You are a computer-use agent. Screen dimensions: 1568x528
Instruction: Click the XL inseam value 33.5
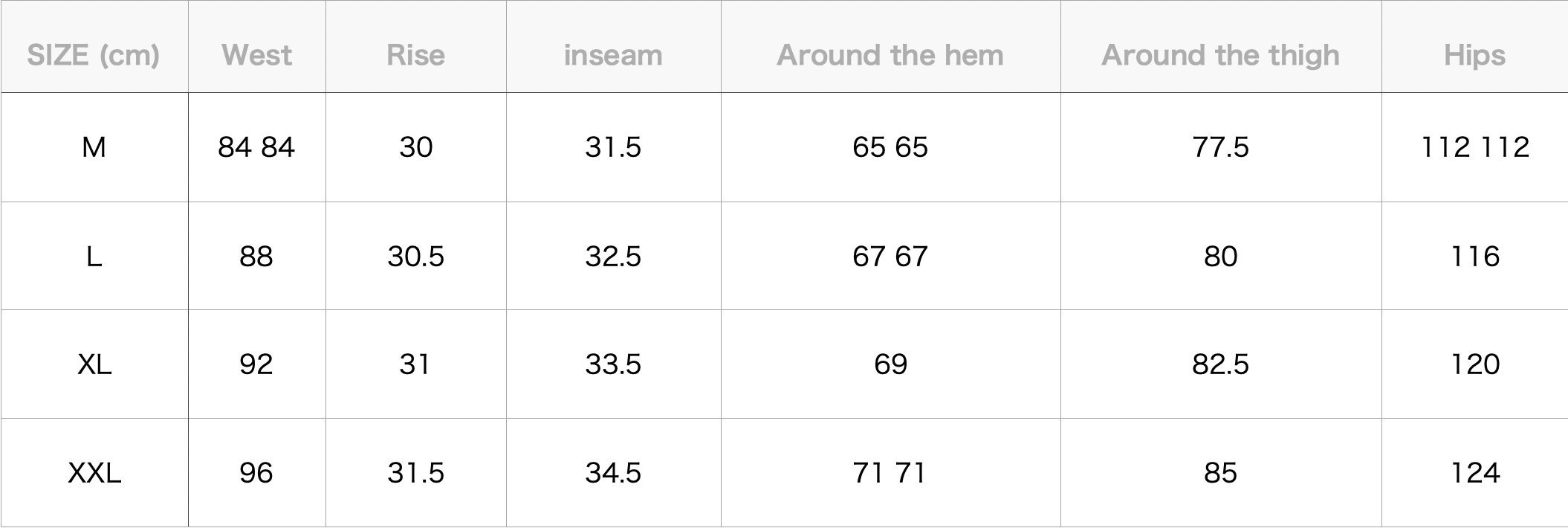pos(613,364)
